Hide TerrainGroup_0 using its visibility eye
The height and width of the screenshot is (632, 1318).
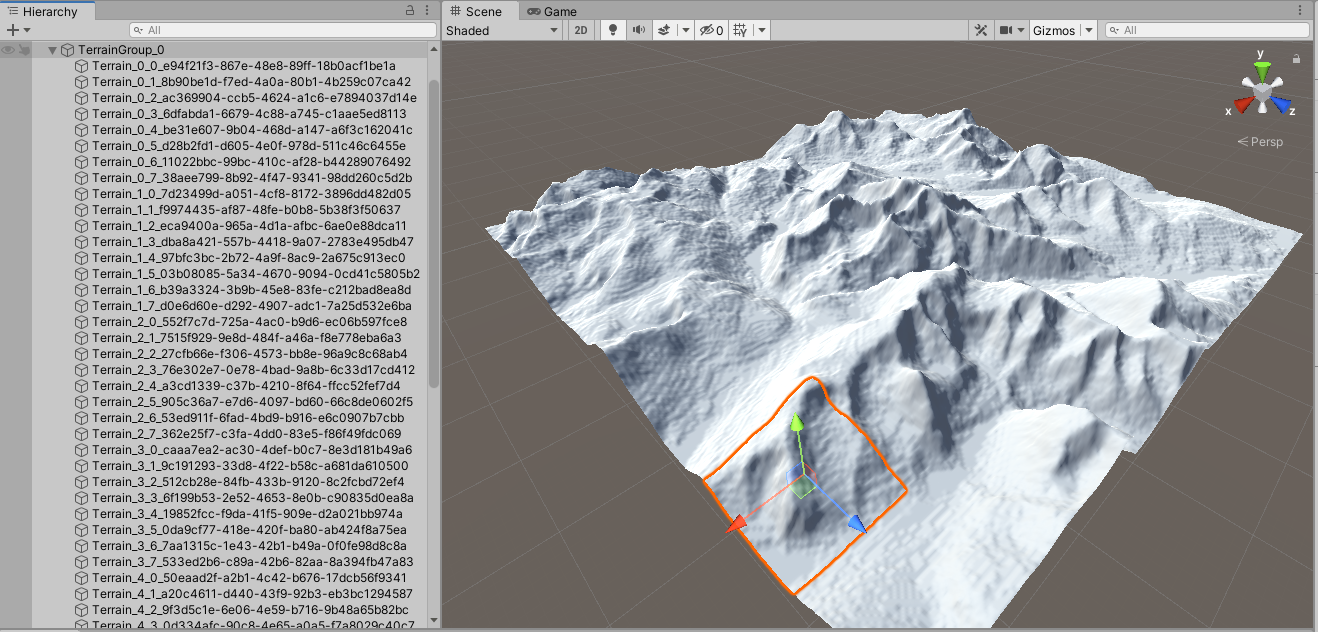click(7, 49)
